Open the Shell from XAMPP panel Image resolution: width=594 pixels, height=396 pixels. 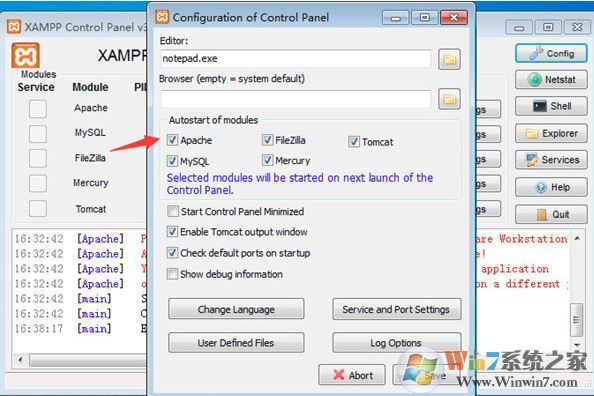551,106
